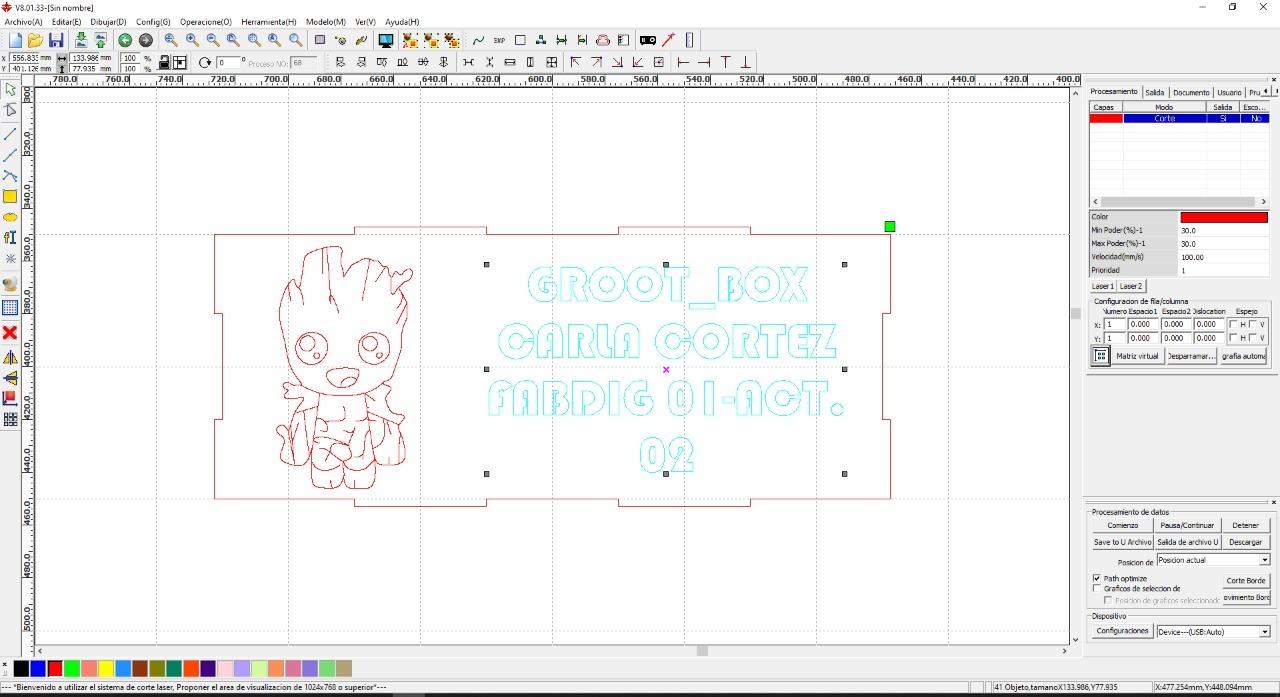
Task: Select the Bezier curve tool
Action: (x=10, y=175)
